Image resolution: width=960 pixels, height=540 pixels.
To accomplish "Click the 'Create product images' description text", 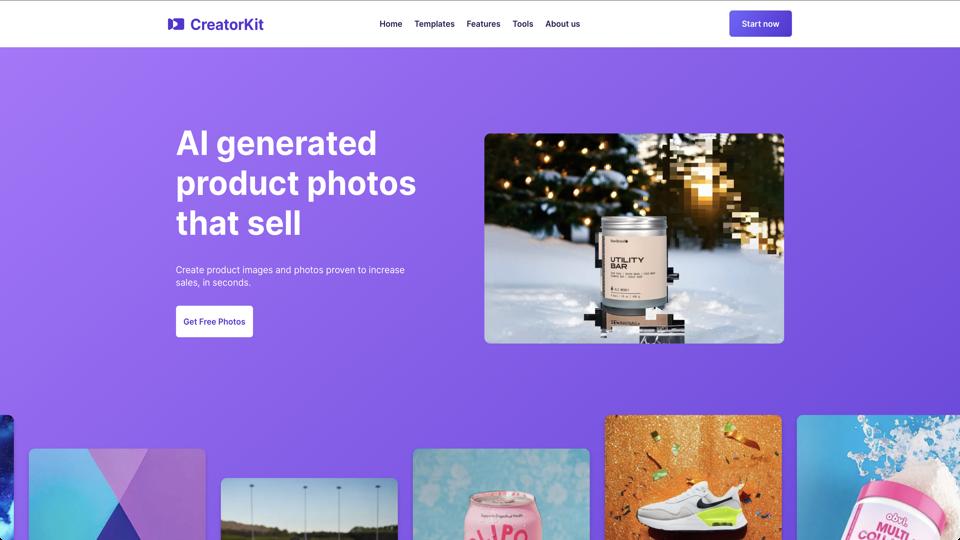I will (x=290, y=276).
